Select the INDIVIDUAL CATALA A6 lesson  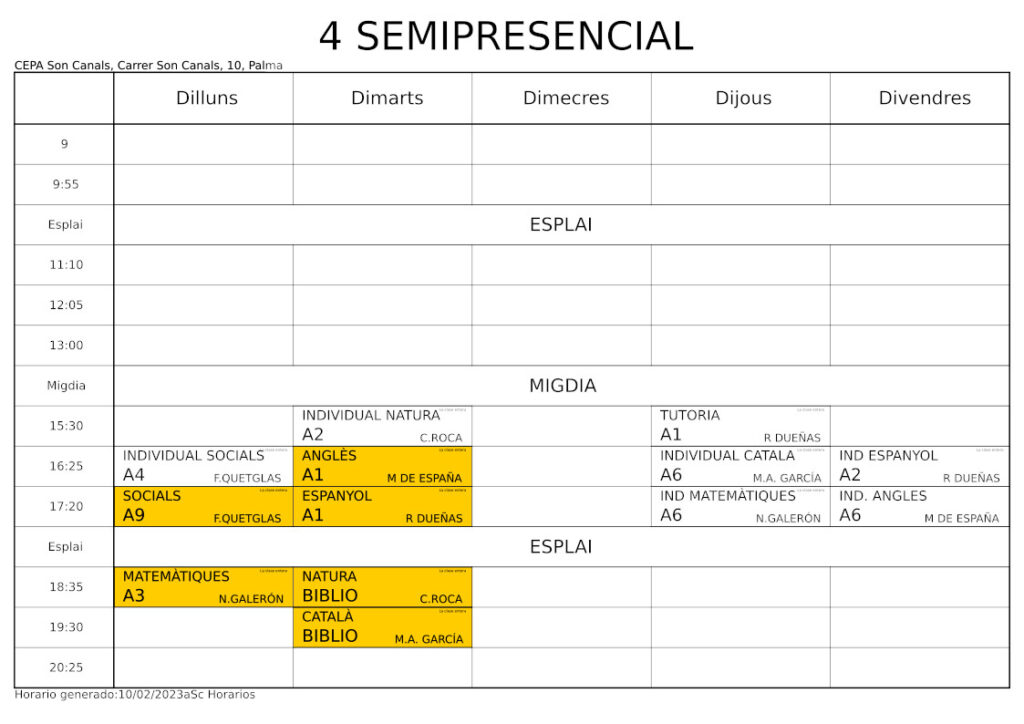point(741,466)
